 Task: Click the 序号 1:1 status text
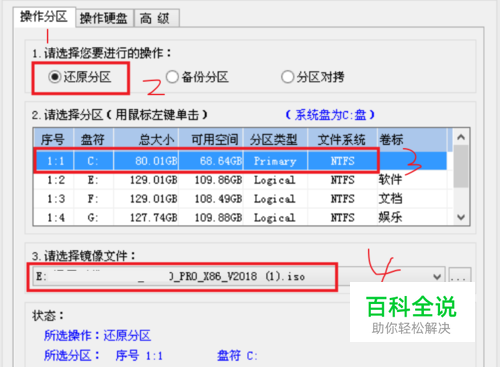pos(139,356)
